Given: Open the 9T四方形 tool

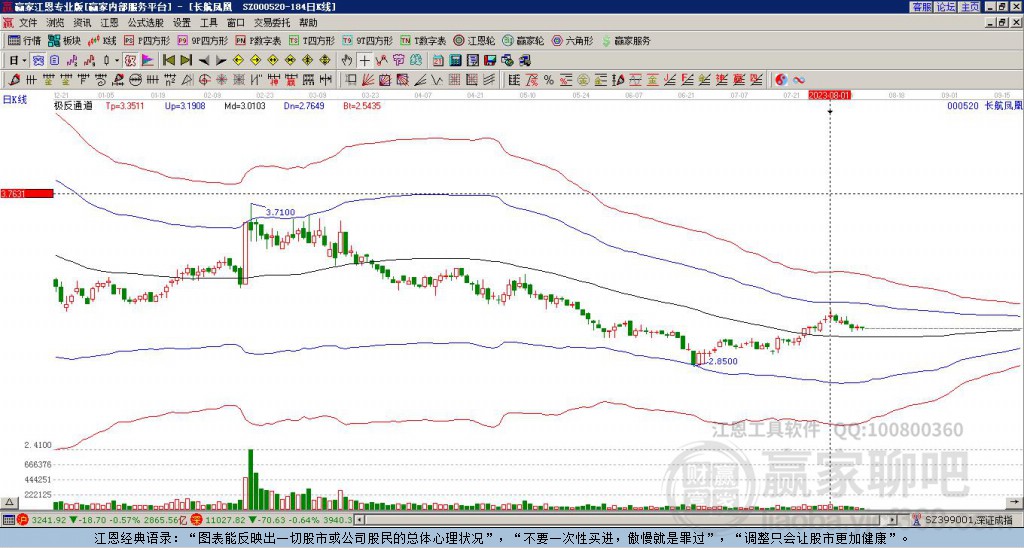Looking at the screenshot, I should (x=367, y=40).
